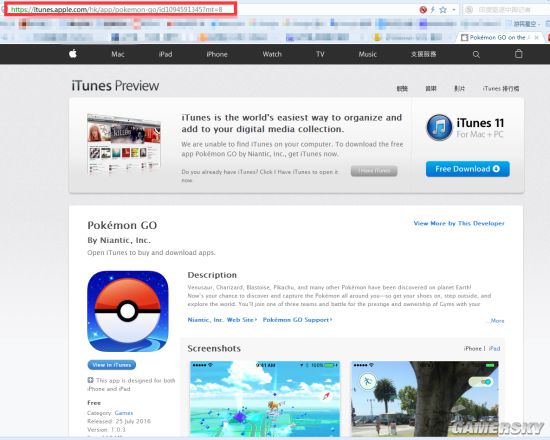Open the TV section
Viewport: 550px width, 440px height.
click(x=320, y=54)
